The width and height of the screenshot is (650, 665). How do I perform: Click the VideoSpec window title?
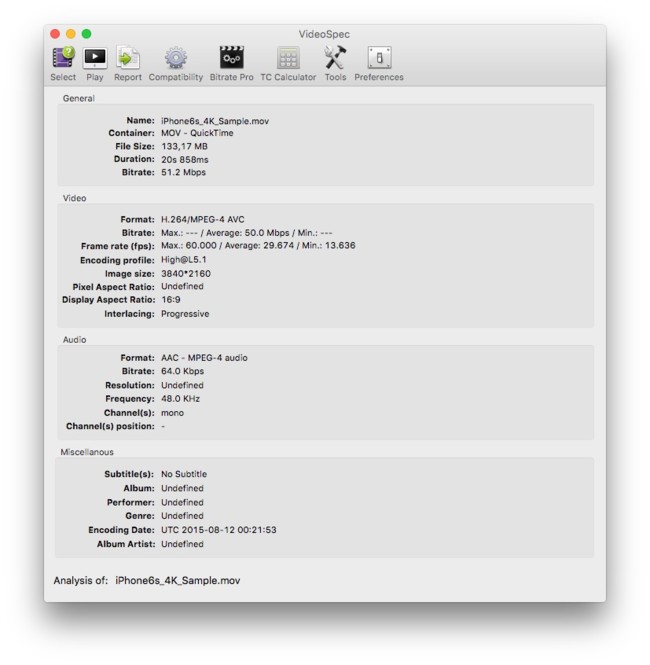point(324,34)
